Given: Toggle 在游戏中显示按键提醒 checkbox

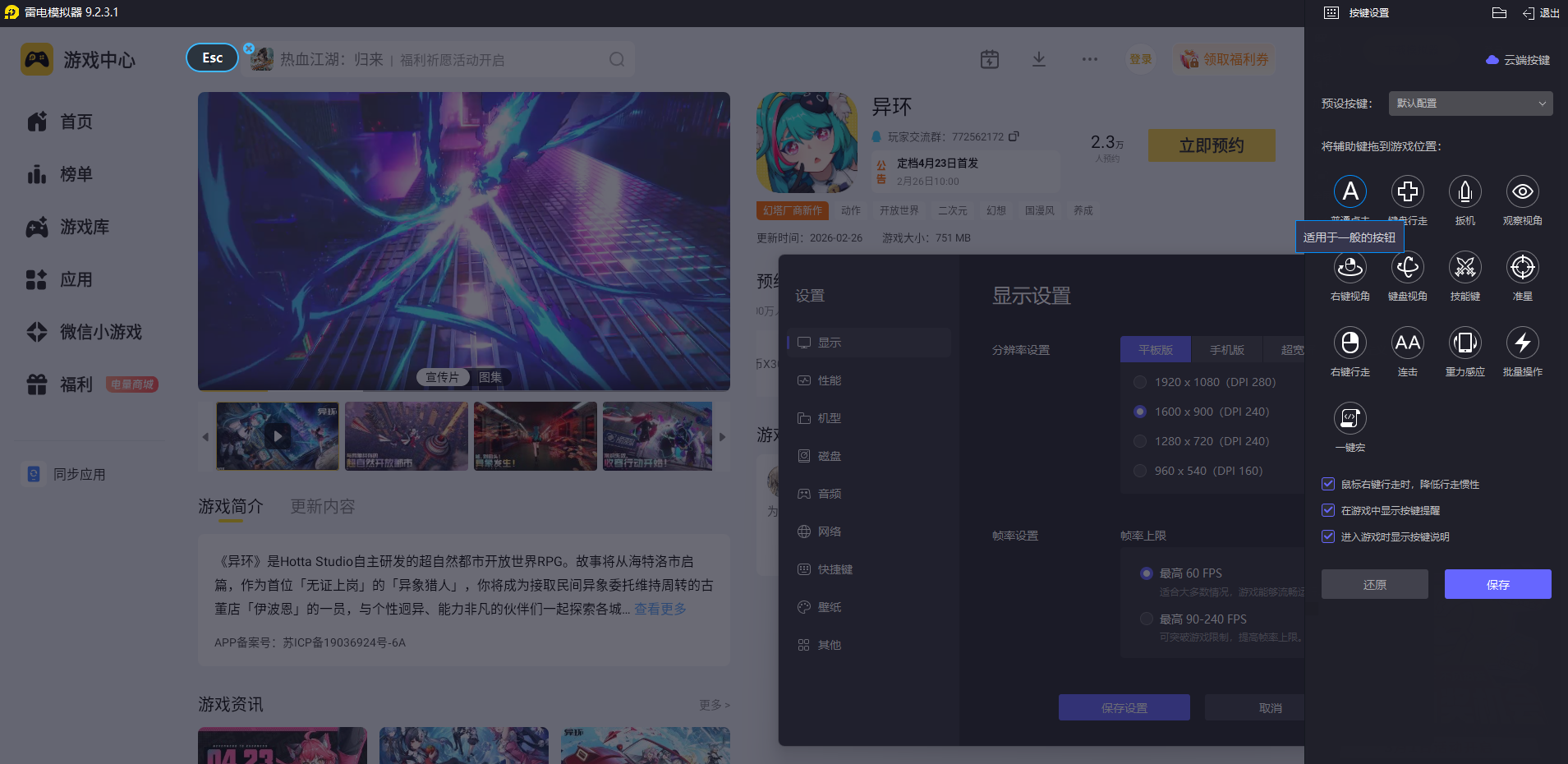Looking at the screenshot, I should (x=1328, y=511).
